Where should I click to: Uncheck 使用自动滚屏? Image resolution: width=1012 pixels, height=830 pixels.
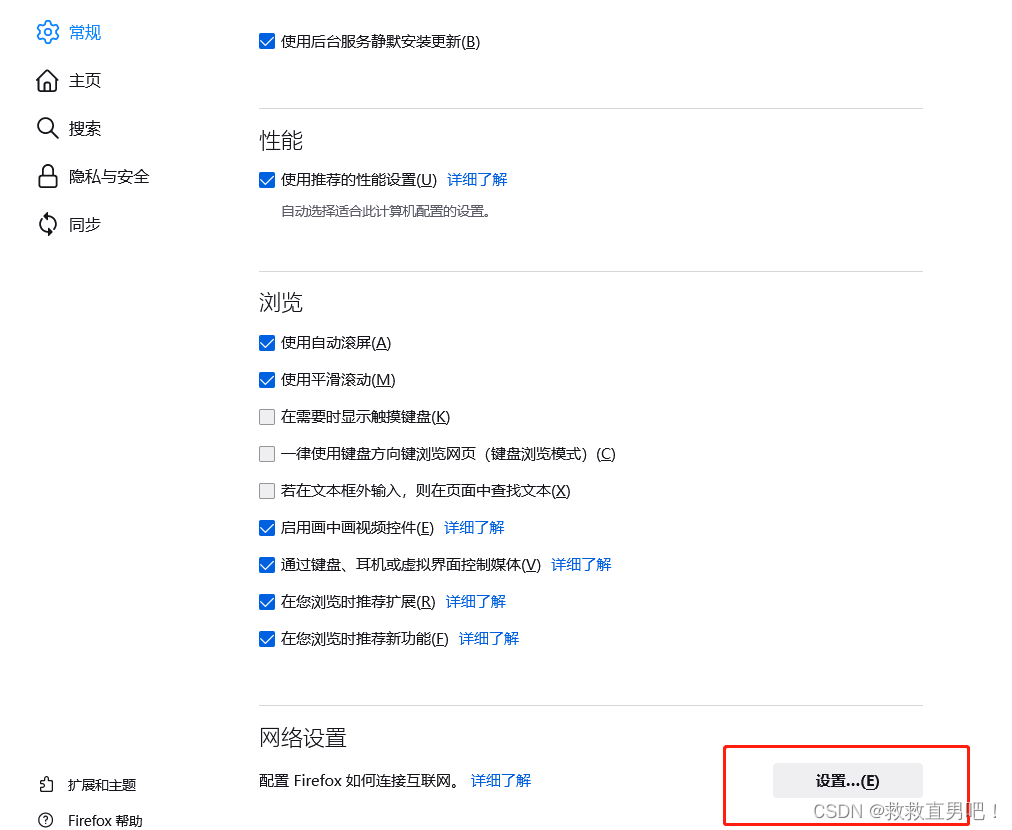point(267,342)
